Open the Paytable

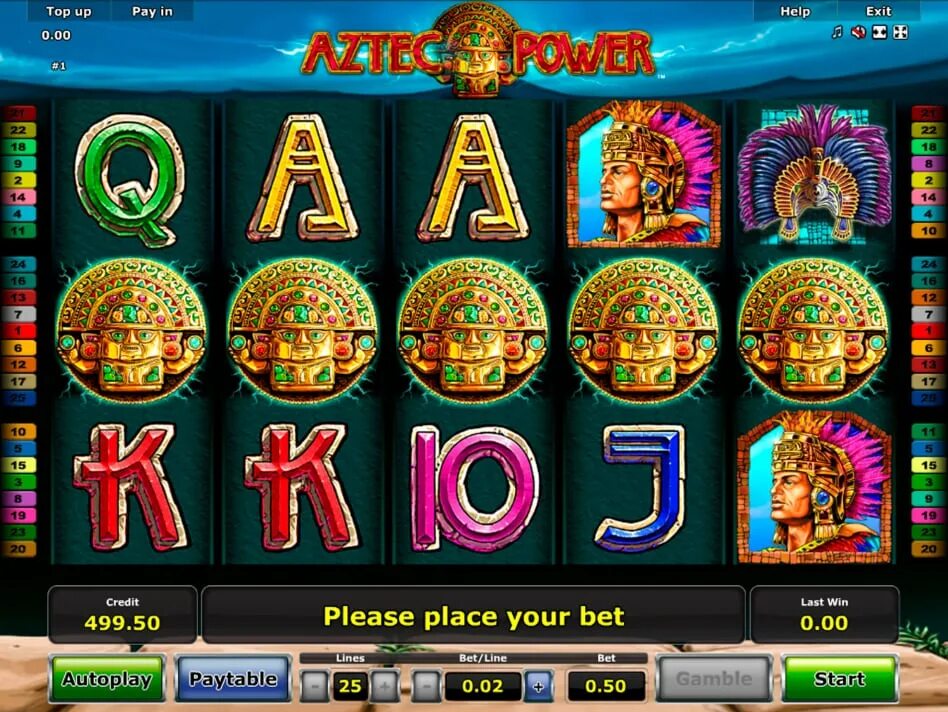233,679
